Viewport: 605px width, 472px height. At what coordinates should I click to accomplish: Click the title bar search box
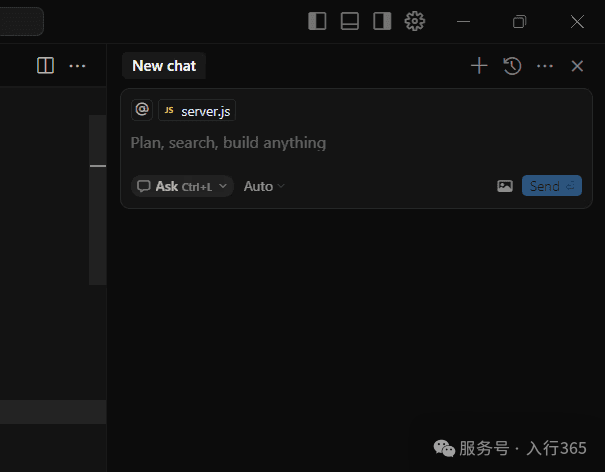pyautogui.click(x=20, y=21)
